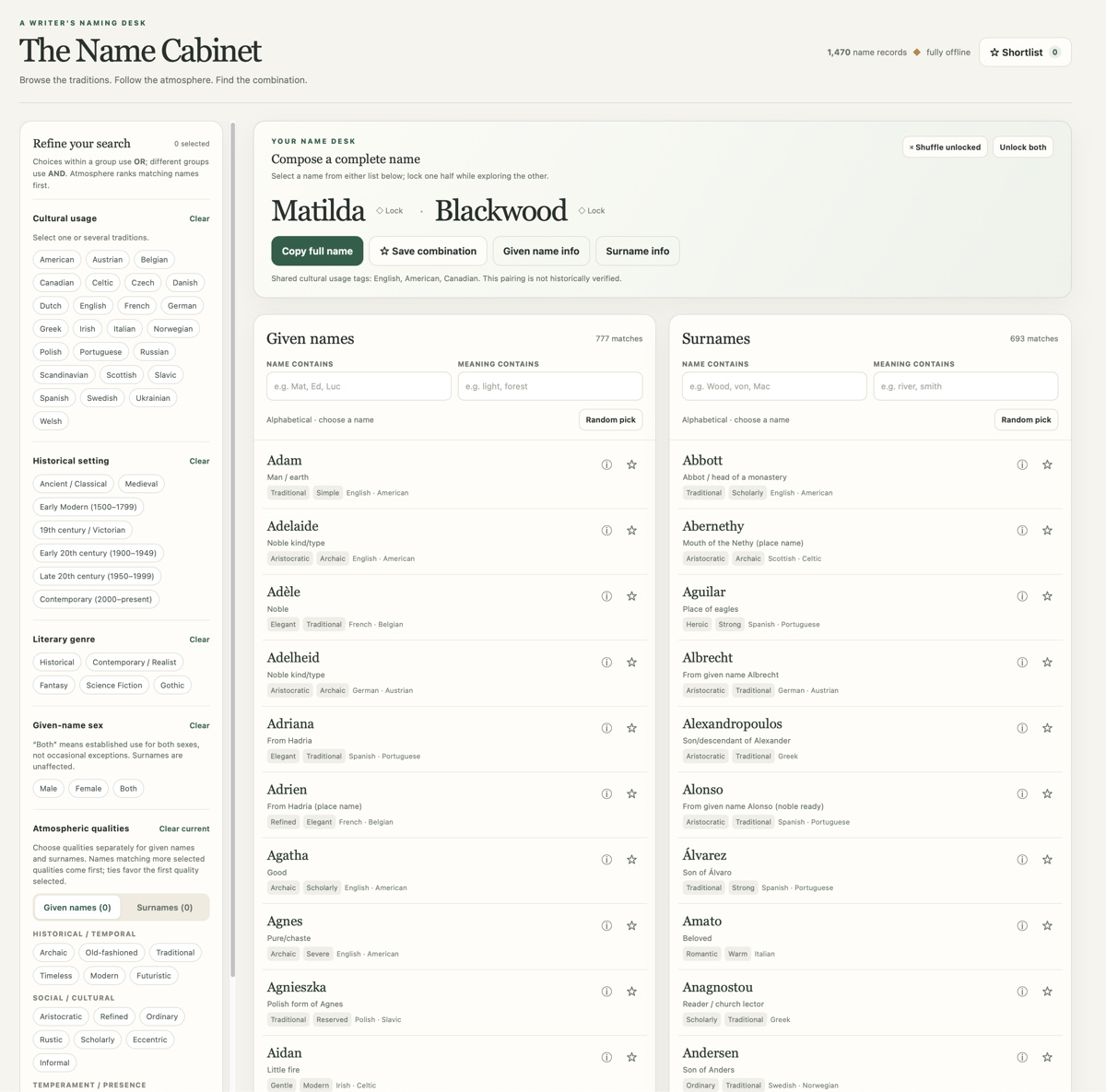Toggle the American cultural usage chip
The image size is (1106, 1092).
click(57, 260)
